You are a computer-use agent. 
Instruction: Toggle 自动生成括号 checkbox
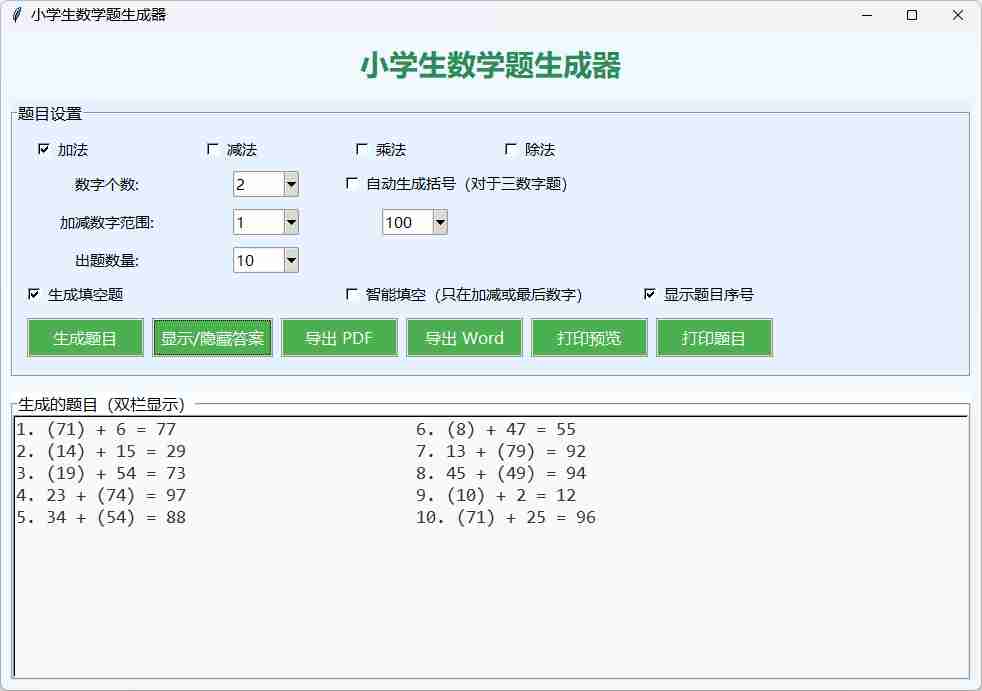click(x=352, y=184)
